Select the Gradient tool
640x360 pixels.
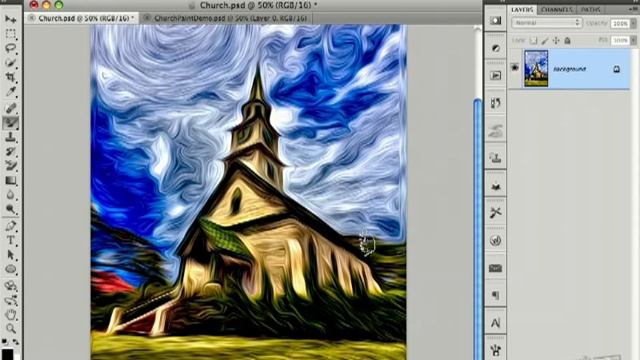tap(11, 180)
